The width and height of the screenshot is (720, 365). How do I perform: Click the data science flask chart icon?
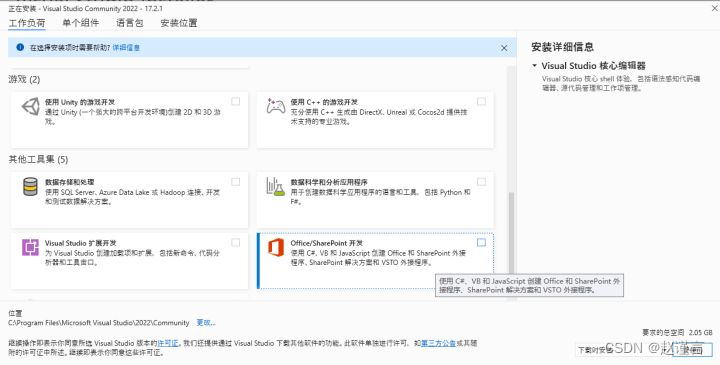coord(276,186)
